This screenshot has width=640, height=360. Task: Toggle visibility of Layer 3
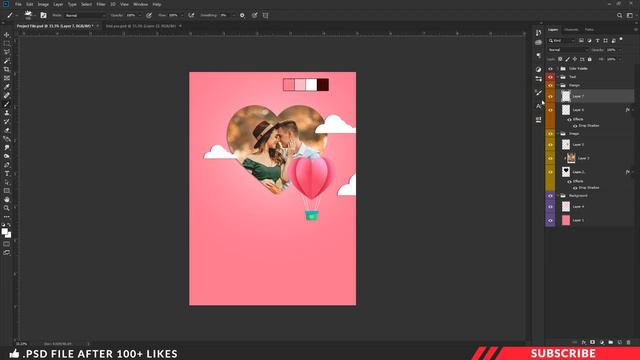[x=550, y=158]
